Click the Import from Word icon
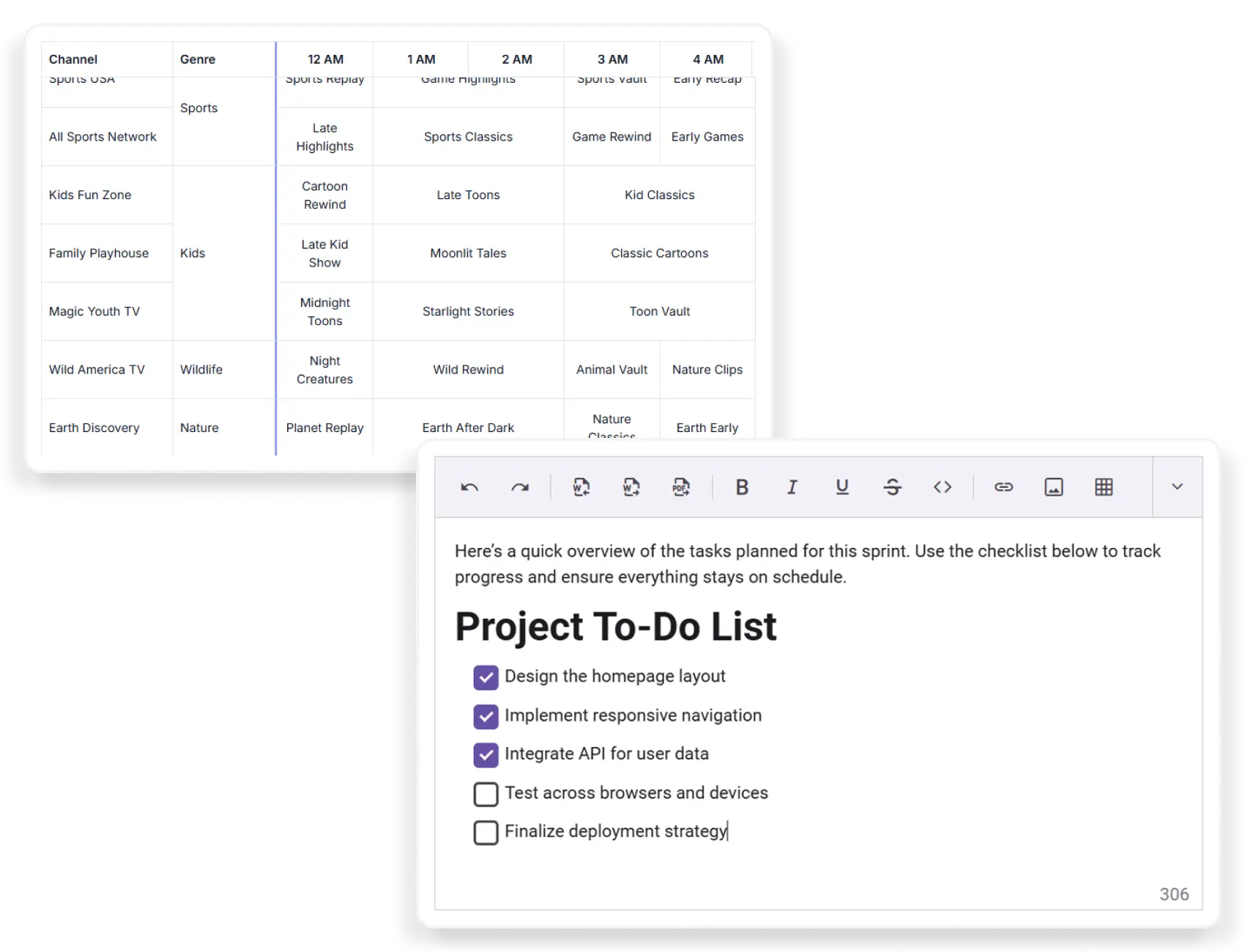Image resolution: width=1245 pixels, height=952 pixels. [x=581, y=487]
